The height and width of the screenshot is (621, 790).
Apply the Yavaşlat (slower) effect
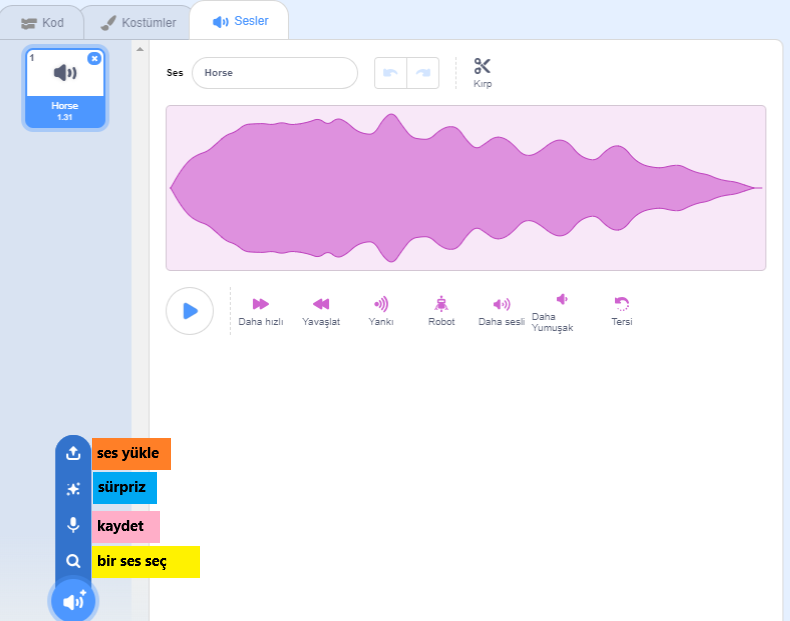click(321, 304)
